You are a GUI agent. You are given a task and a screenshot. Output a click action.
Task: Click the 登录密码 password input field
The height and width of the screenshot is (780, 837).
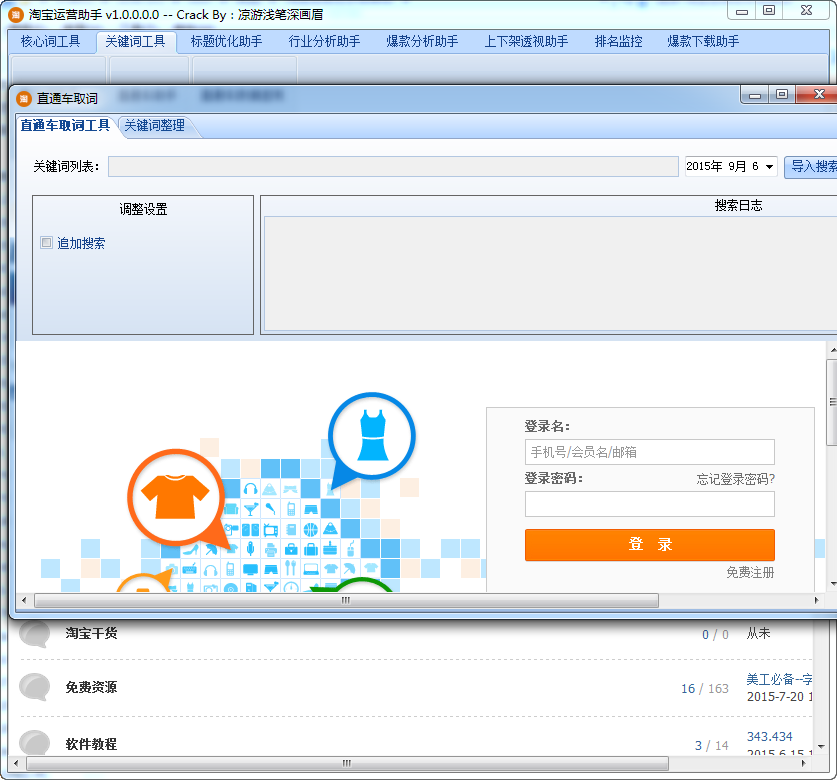(x=650, y=504)
